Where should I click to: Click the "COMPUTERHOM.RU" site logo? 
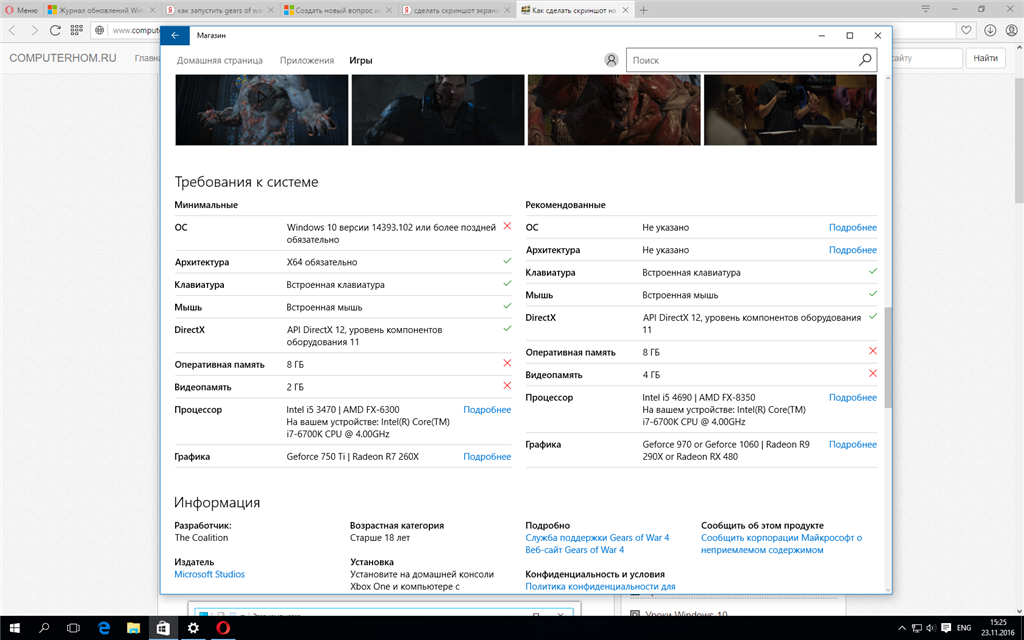(63, 58)
